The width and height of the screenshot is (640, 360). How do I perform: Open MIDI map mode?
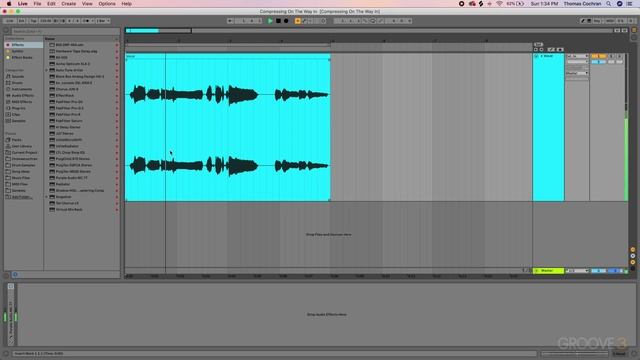[610, 21]
